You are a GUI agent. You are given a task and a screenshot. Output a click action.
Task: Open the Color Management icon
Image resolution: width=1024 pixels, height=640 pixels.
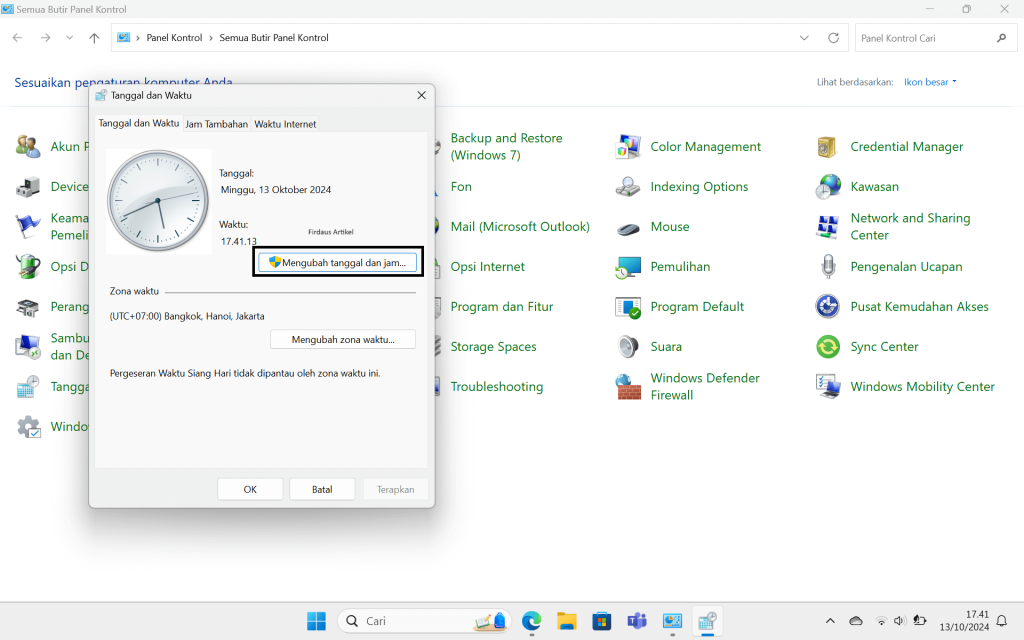pos(628,147)
